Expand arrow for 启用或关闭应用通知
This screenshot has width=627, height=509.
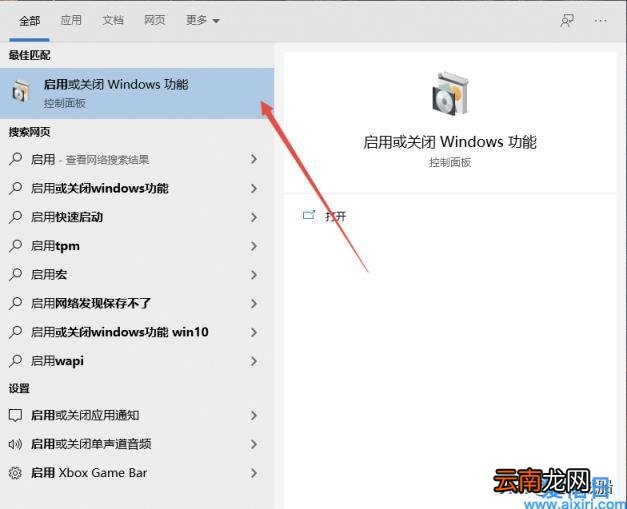click(x=254, y=415)
